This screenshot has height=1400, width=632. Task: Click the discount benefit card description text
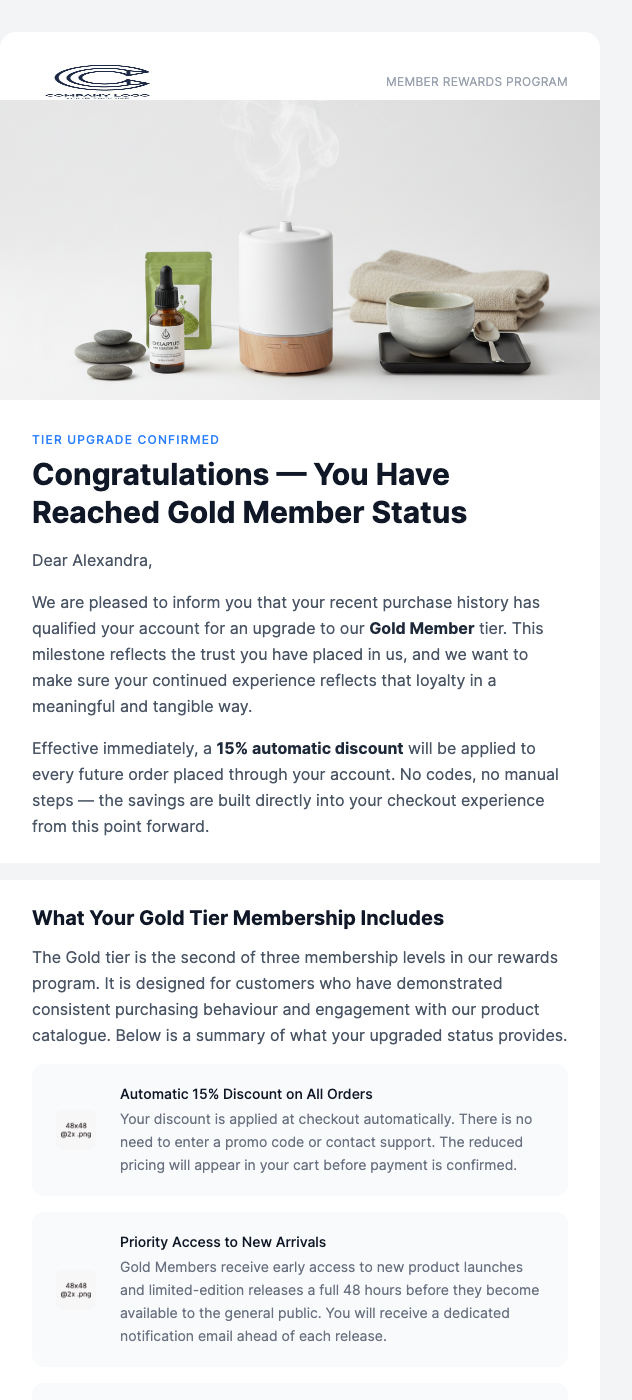point(325,1142)
